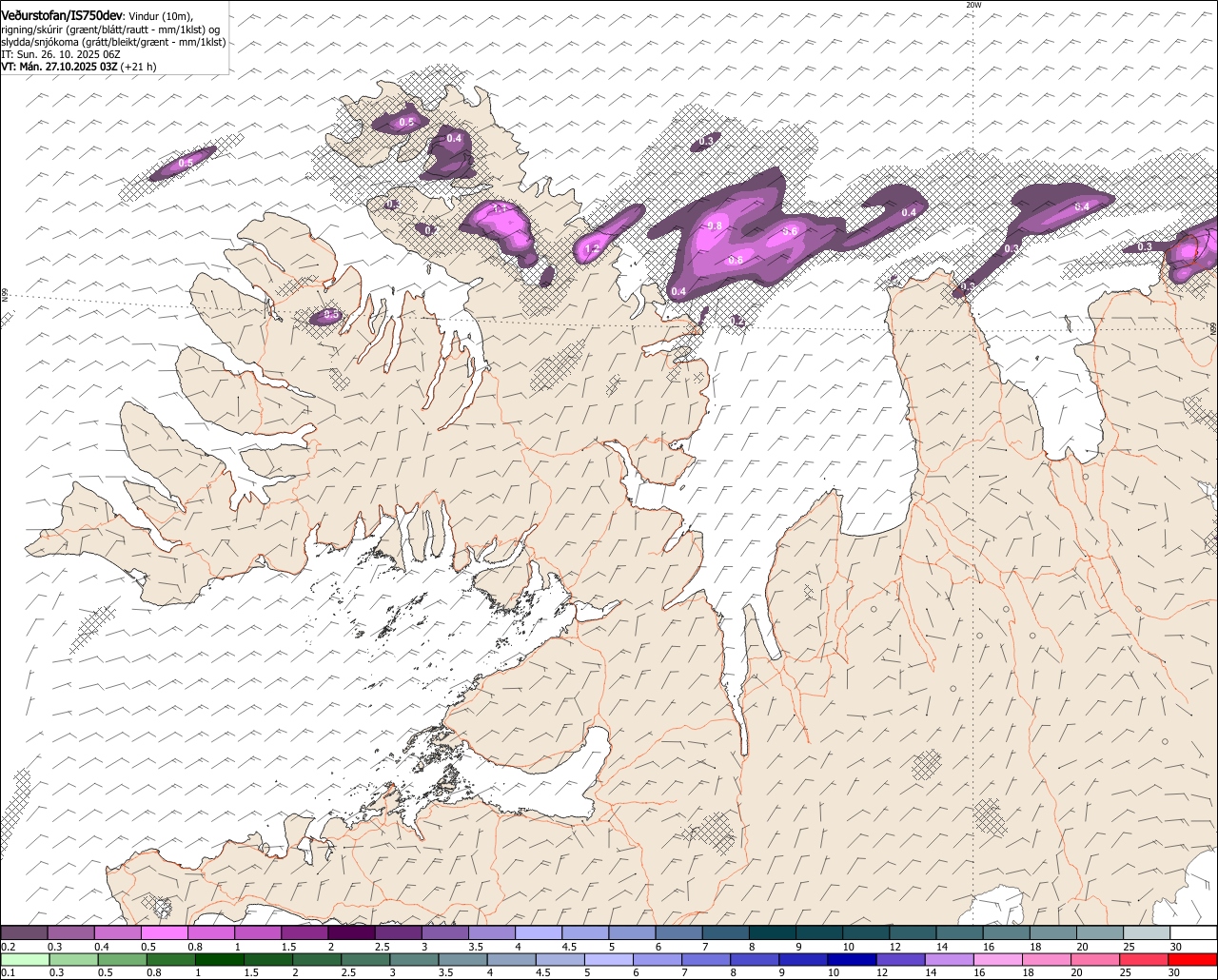Select the valid time line "VT: Mán. 27.10.2025 03Z"
This screenshot has height=980, width=1218.
[x=59, y=67]
